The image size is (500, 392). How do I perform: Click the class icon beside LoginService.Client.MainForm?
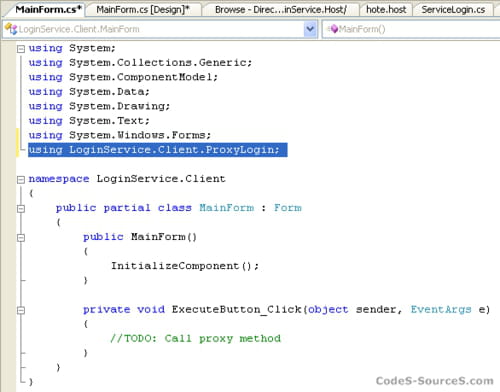pyautogui.click(x=11, y=29)
